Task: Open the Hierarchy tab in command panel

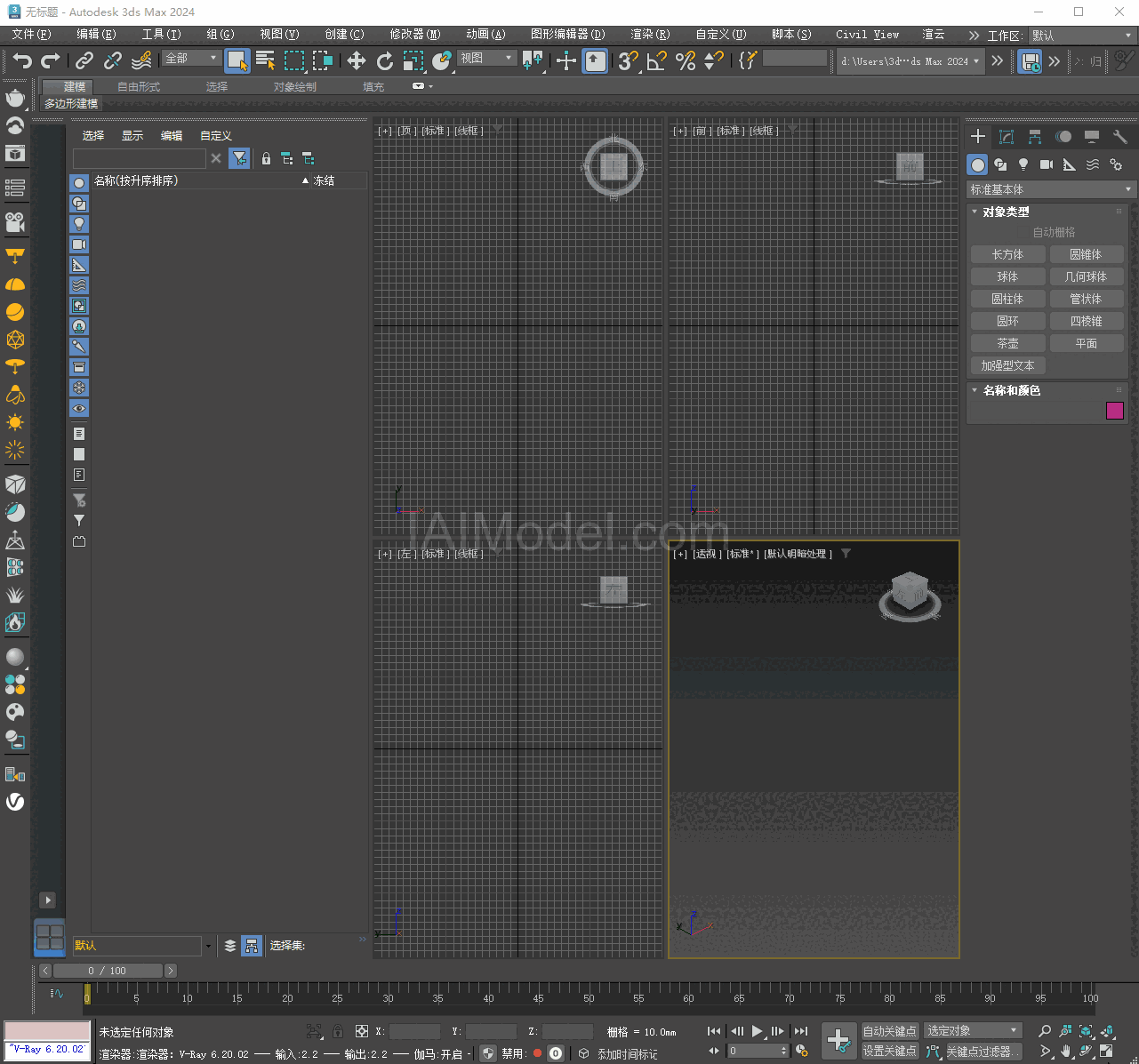Action: tap(1035, 136)
